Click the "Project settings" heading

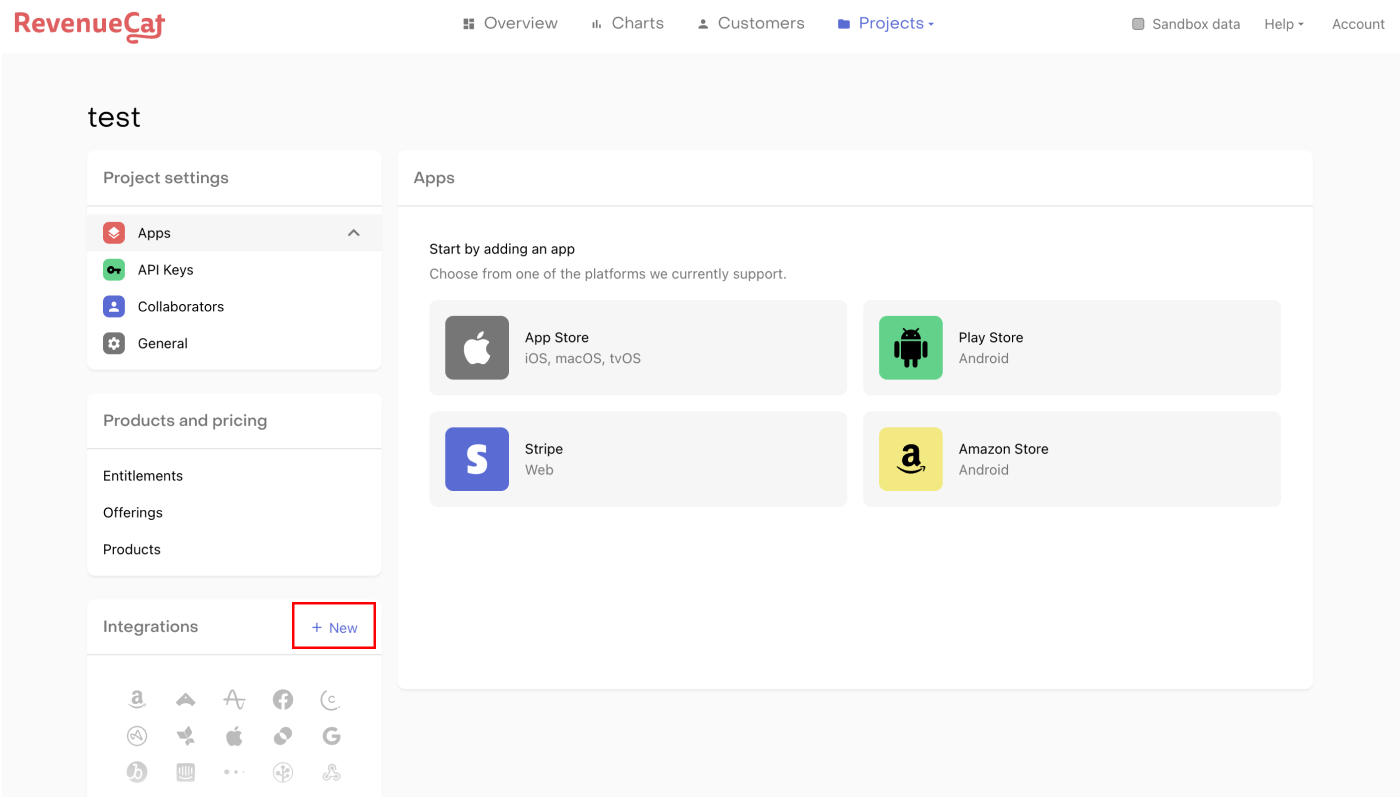(x=166, y=178)
